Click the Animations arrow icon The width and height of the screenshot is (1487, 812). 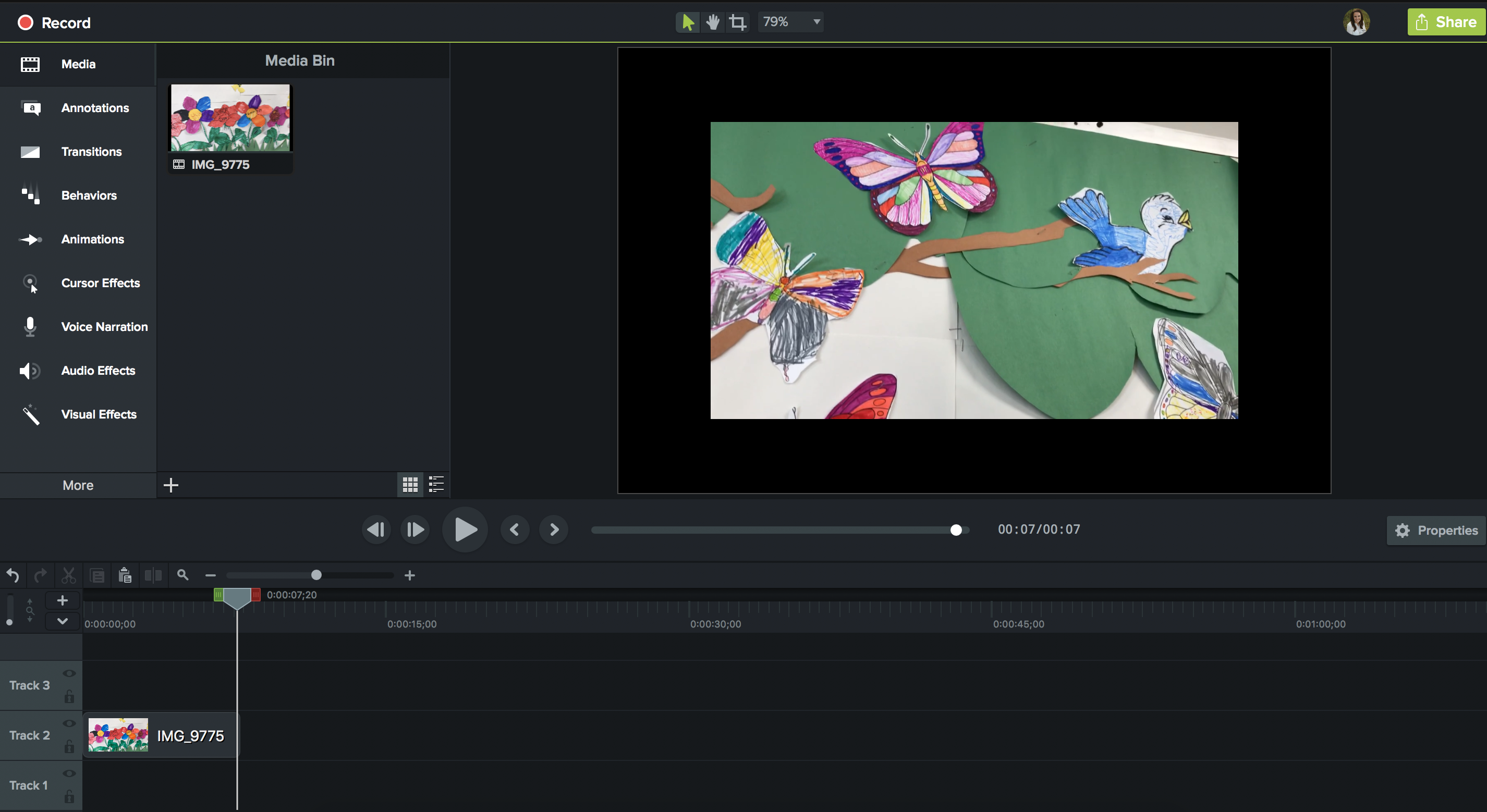(x=30, y=240)
